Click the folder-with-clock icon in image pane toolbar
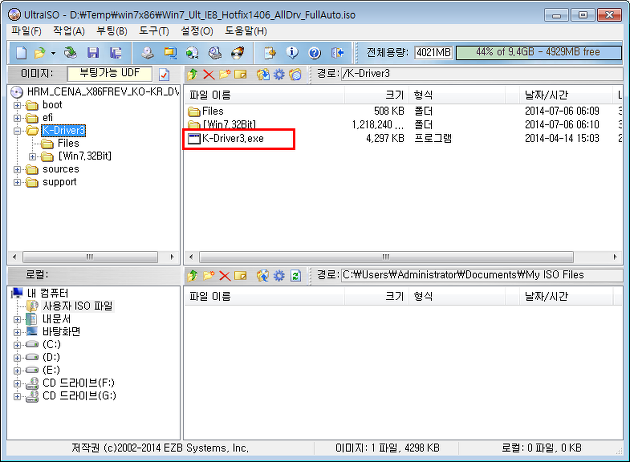This screenshot has height=462, width=630. tap(295, 74)
